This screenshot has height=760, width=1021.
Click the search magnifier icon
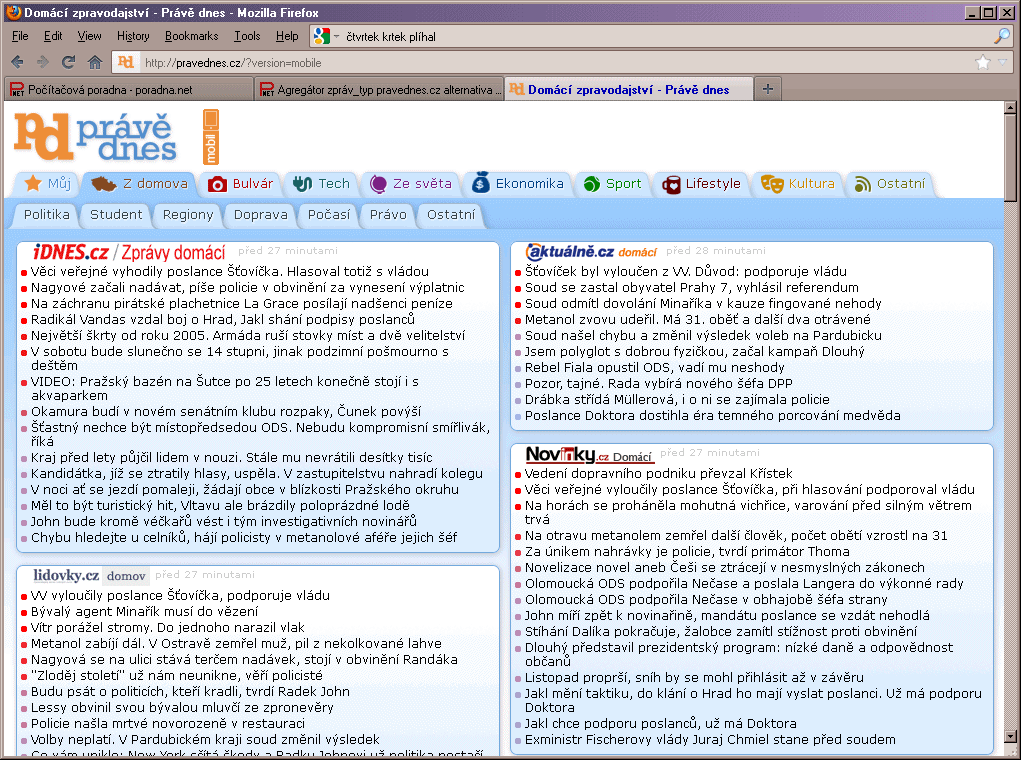(x=1002, y=36)
